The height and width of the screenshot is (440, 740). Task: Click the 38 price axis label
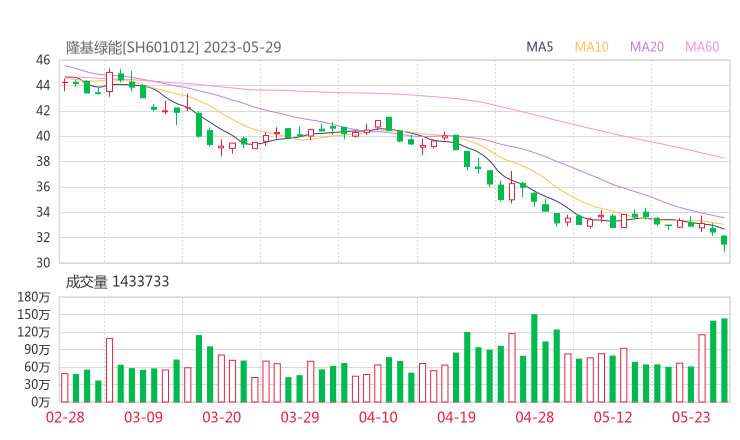pos(43,161)
